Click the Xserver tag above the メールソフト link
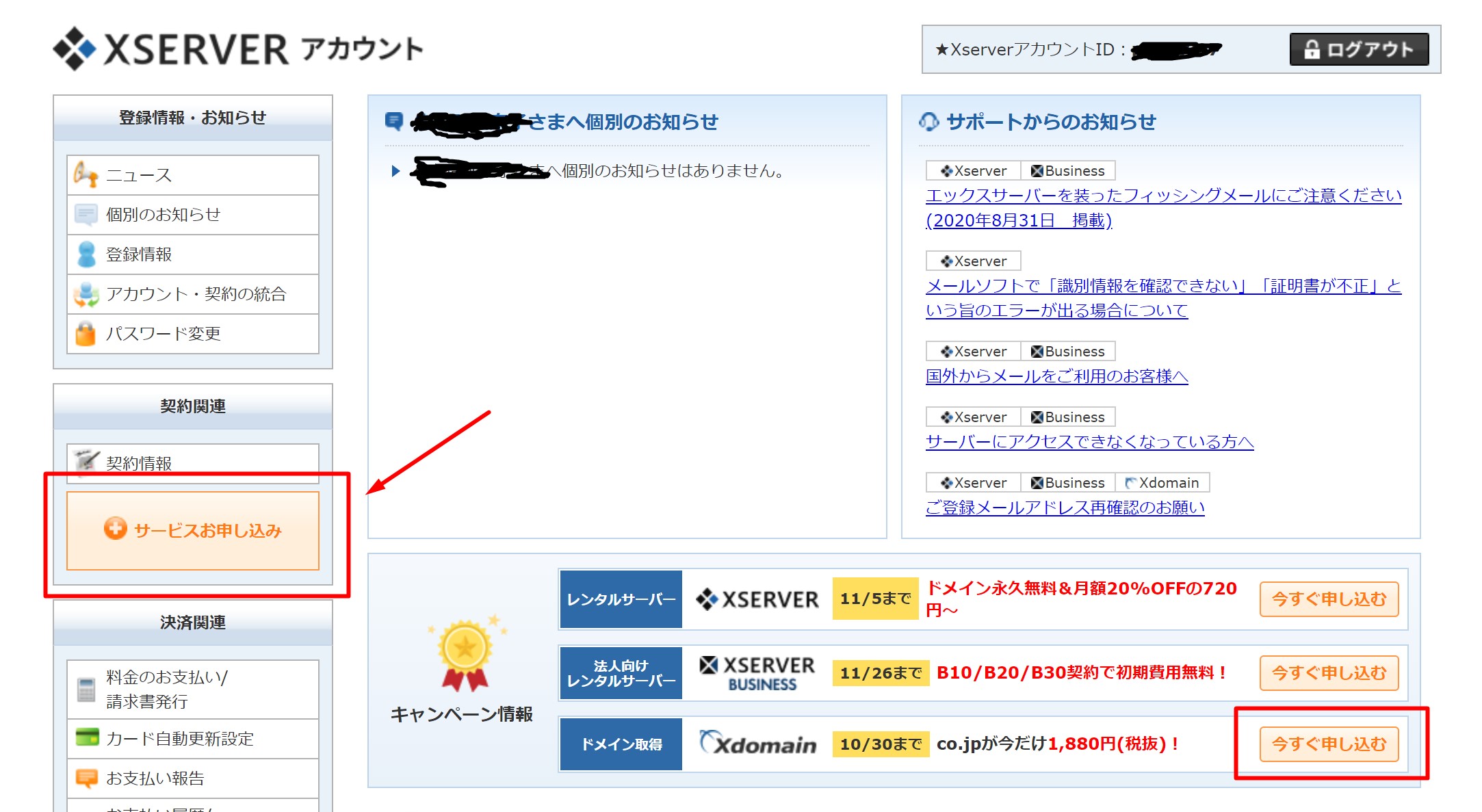Image resolution: width=1482 pixels, height=812 pixels. tap(973, 261)
